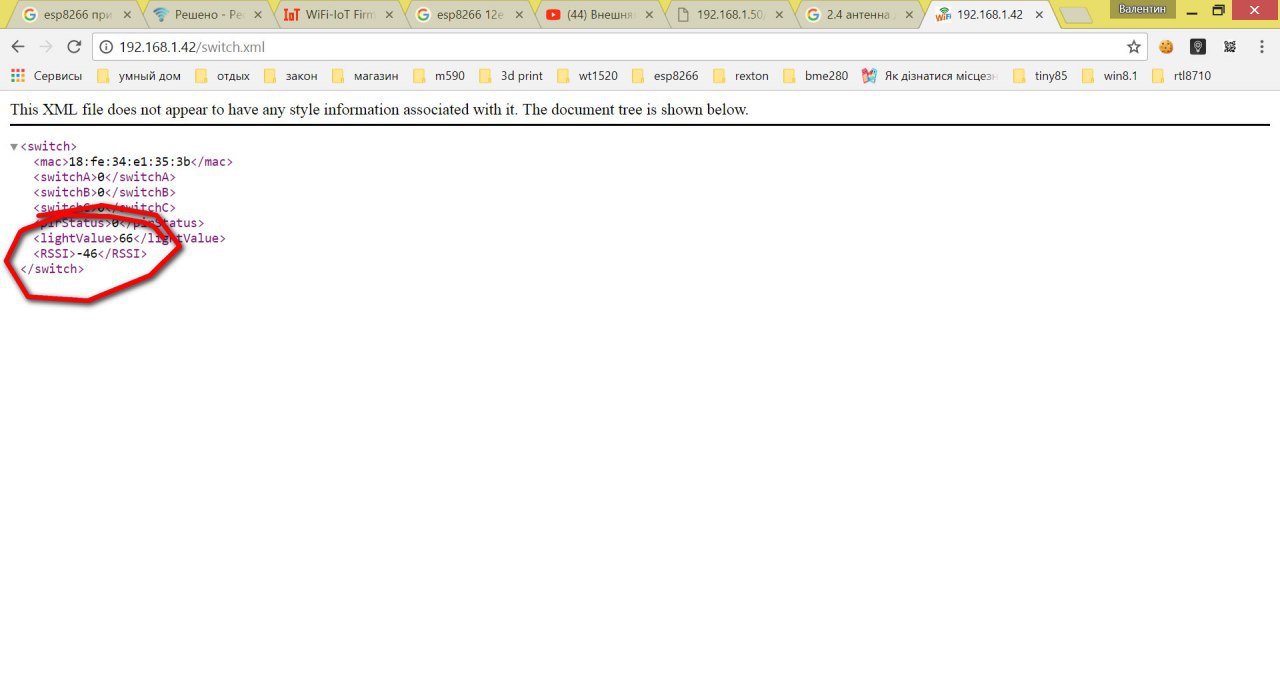Open the отдых bookmark folder

(223, 76)
